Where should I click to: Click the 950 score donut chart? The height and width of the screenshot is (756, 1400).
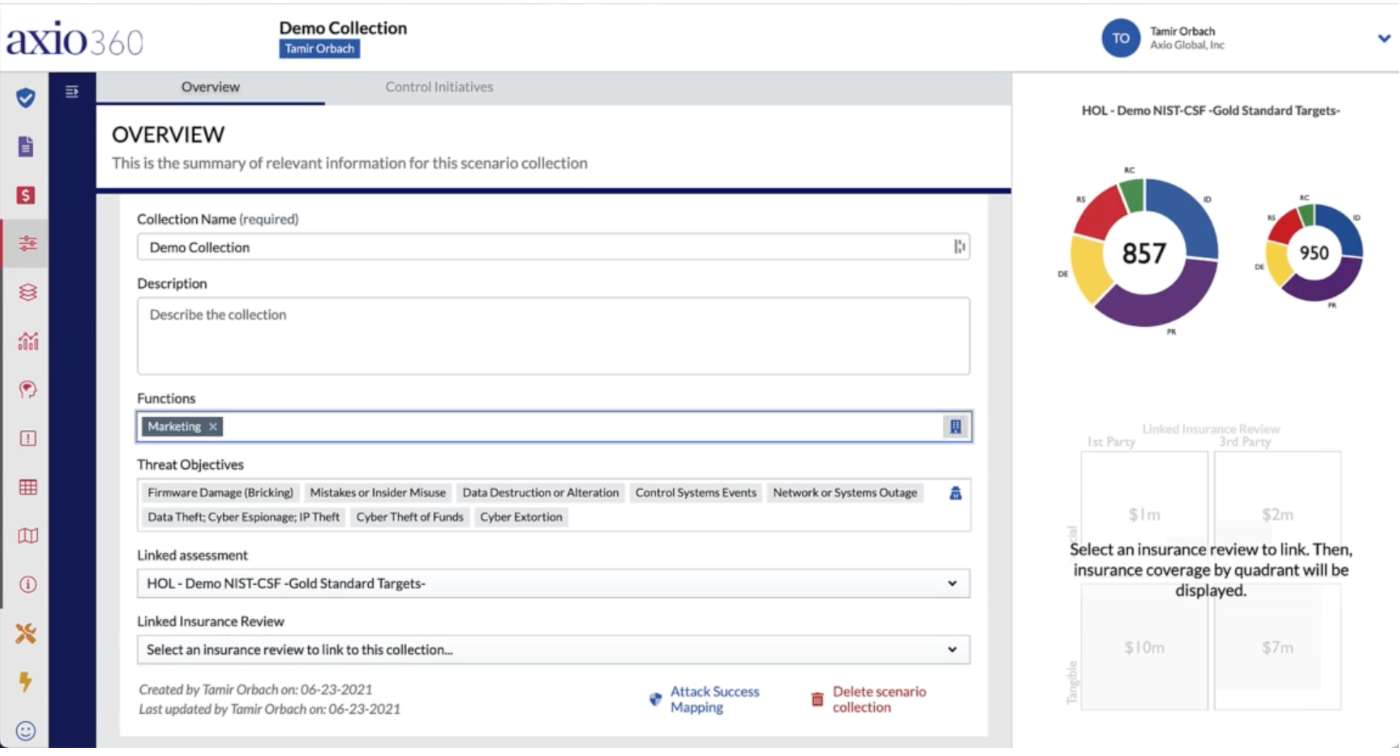point(1314,253)
